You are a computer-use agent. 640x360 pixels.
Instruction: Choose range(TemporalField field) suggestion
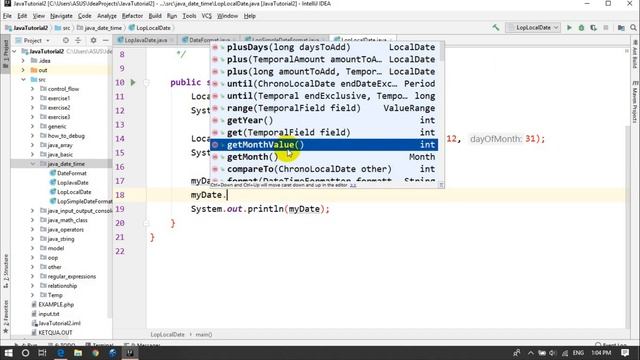click(324, 108)
